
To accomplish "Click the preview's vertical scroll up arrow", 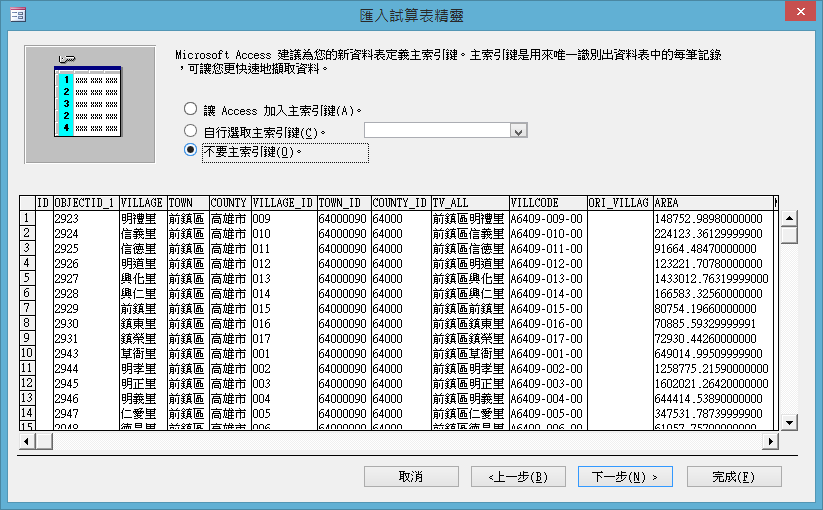I will point(790,218).
